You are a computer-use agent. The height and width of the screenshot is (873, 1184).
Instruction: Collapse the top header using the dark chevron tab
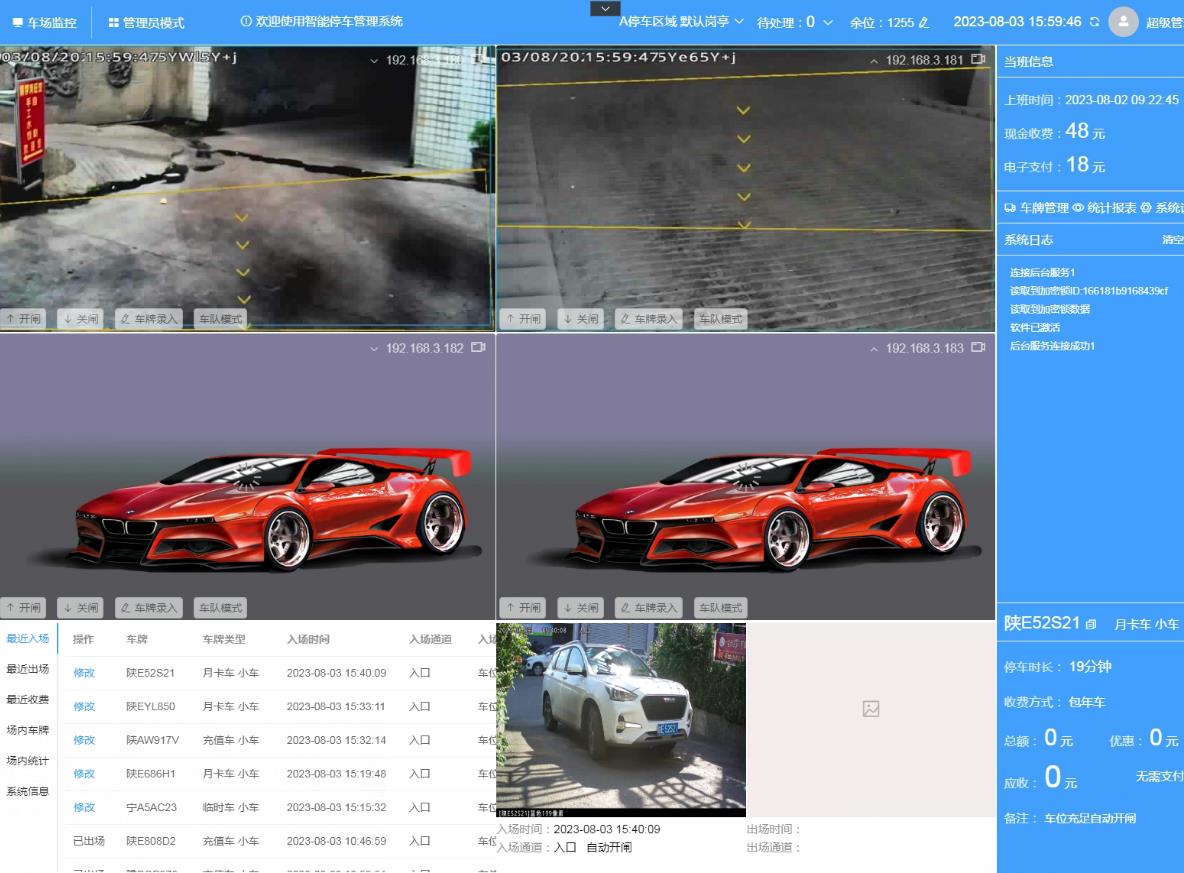tap(605, 8)
